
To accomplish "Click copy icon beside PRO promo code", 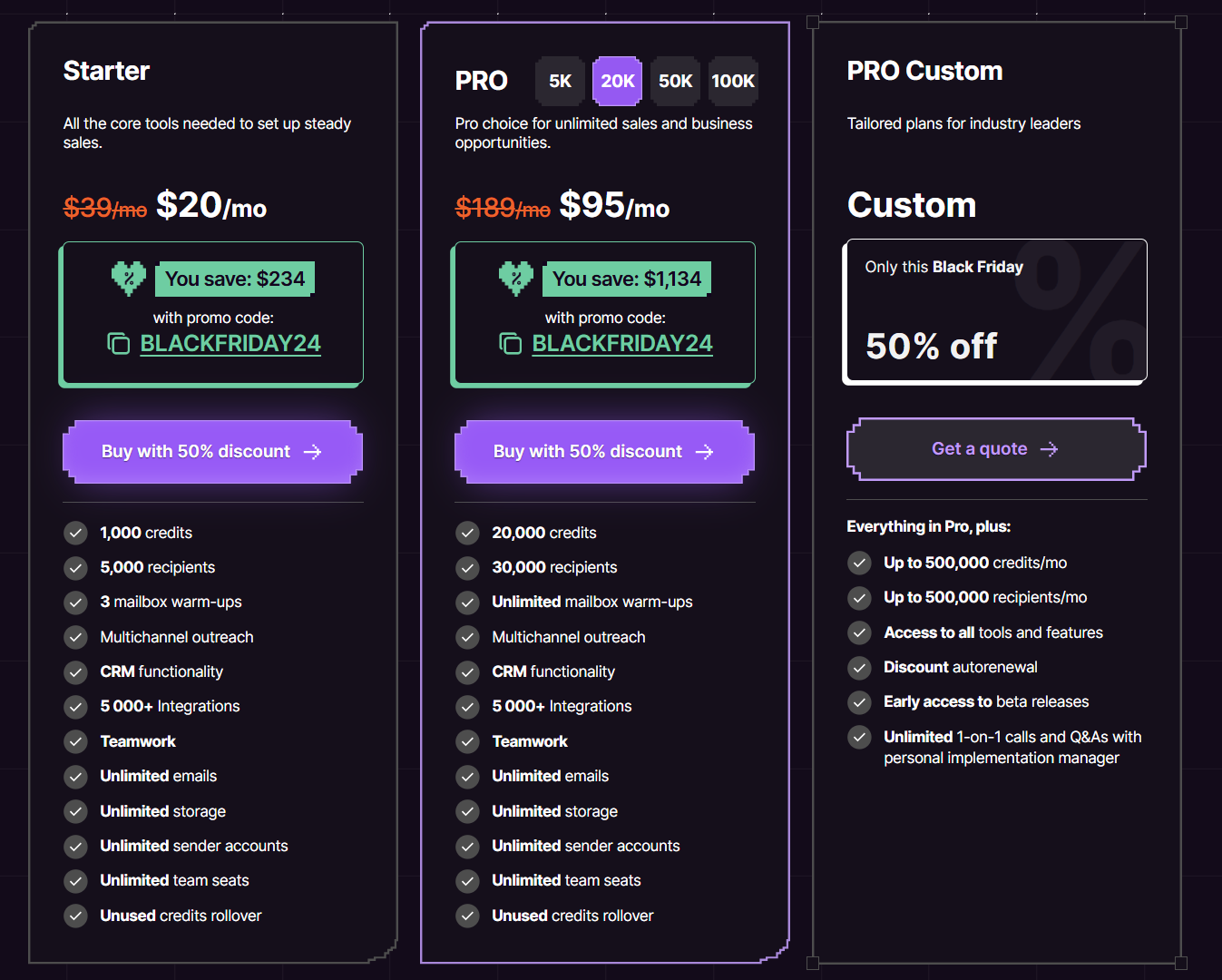I will click(x=511, y=344).
